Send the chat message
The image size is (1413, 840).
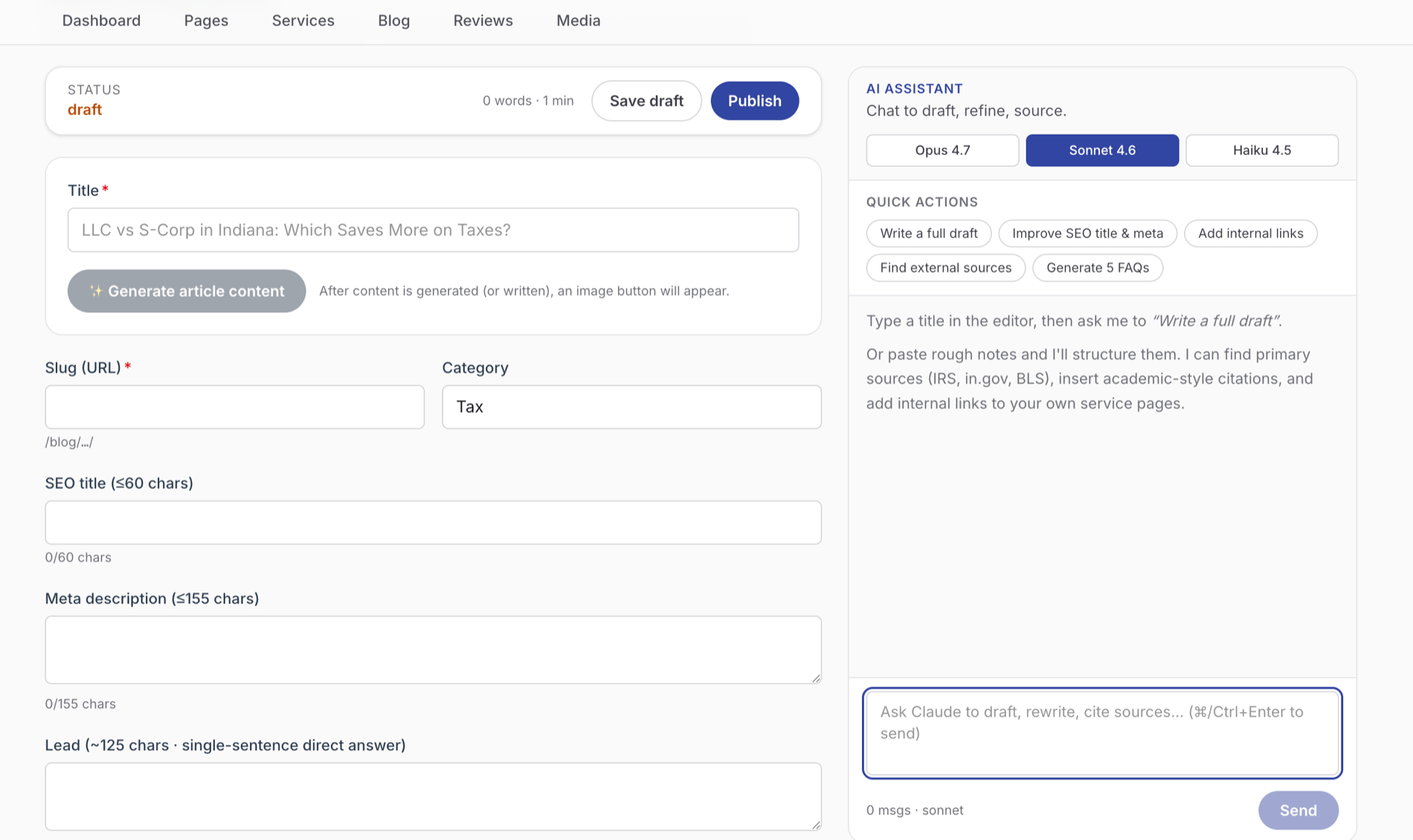[1298, 810]
